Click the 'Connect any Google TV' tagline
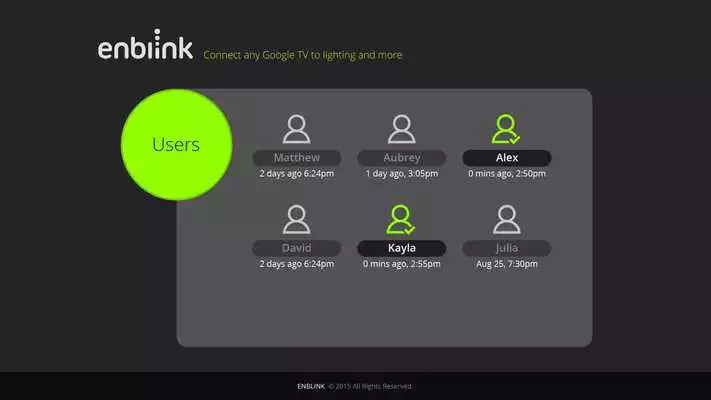Viewport: 711px width, 400px height. tap(302, 55)
